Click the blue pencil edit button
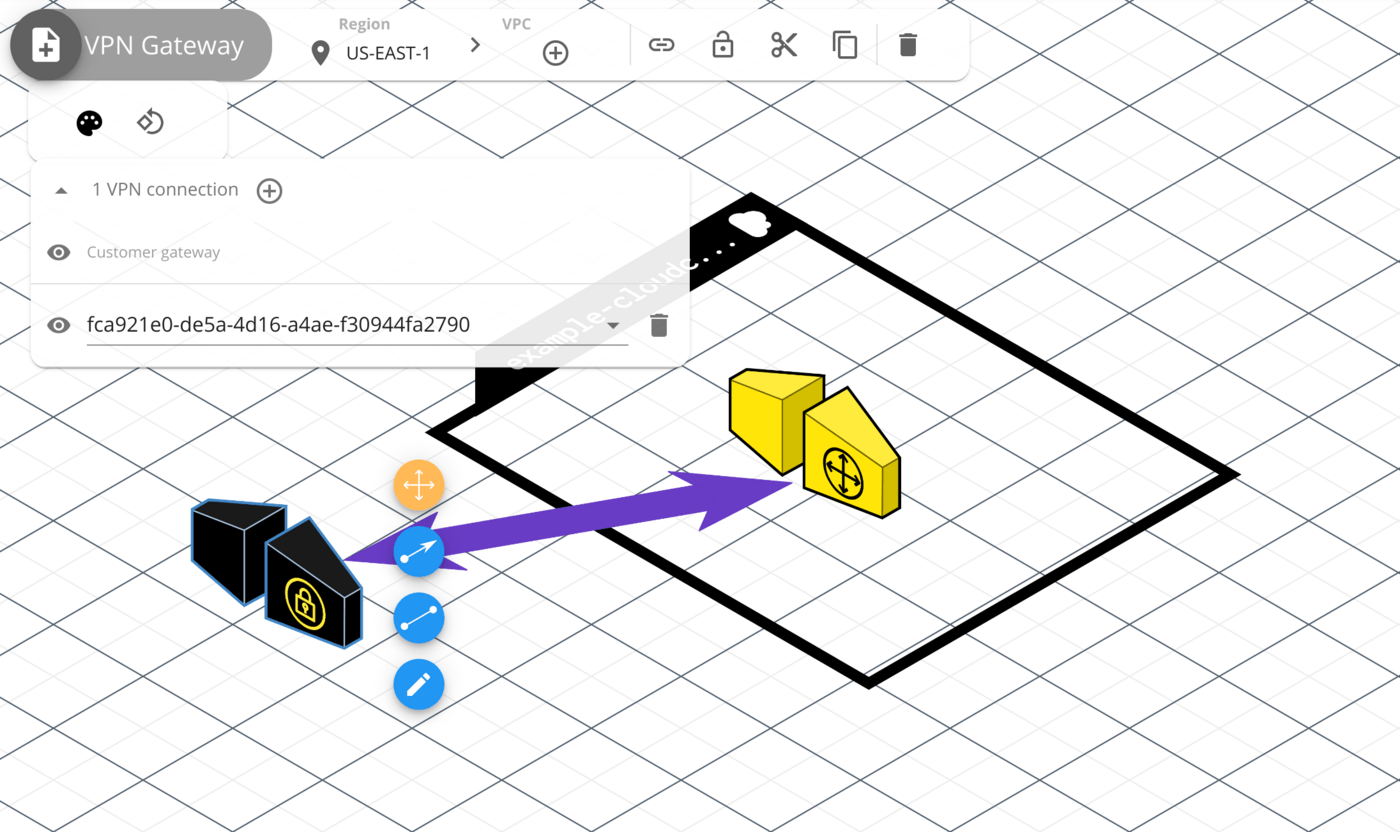 tap(418, 685)
